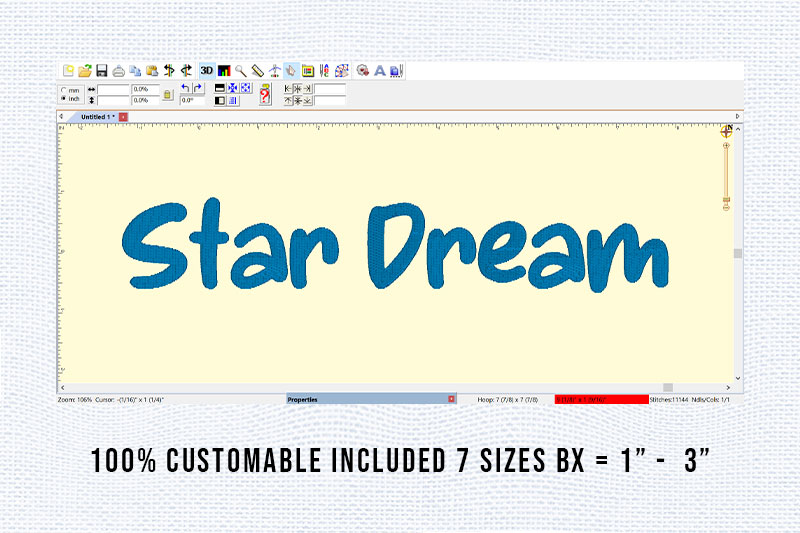
Task: Activate the pointing hand select tool
Action: point(291,70)
